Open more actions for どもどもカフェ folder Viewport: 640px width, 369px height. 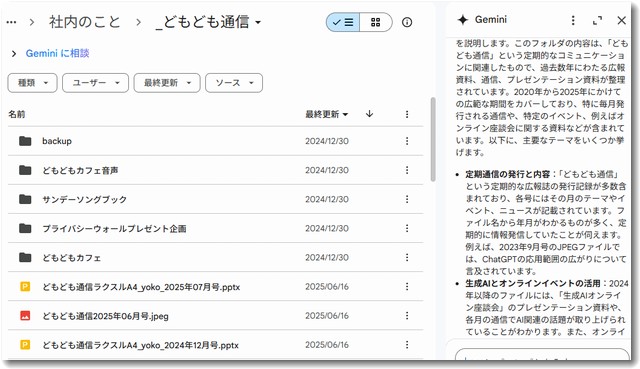[x=407, y=258]
